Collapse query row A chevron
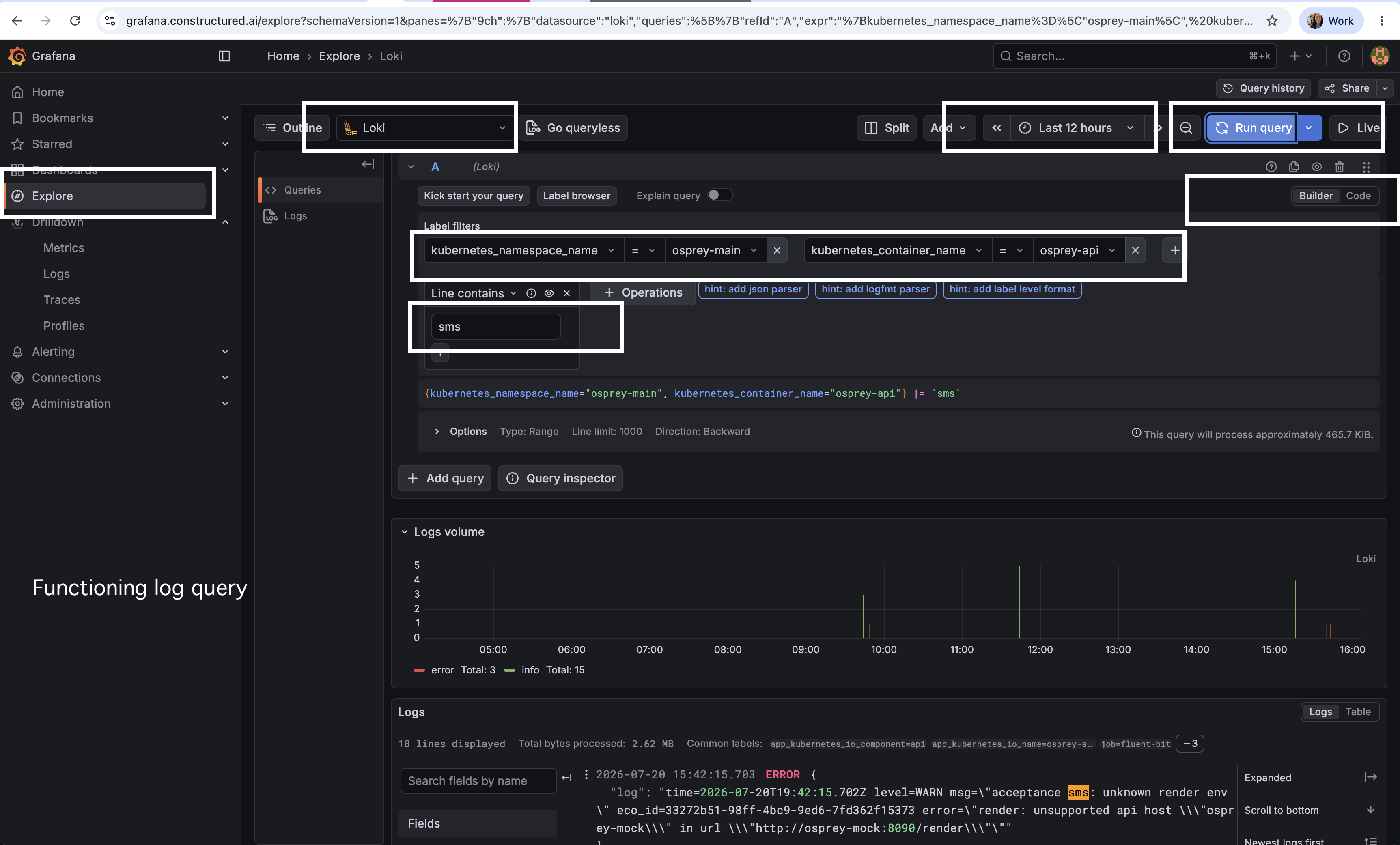This screenshot has width=1400, height=845. pos(411,166)
